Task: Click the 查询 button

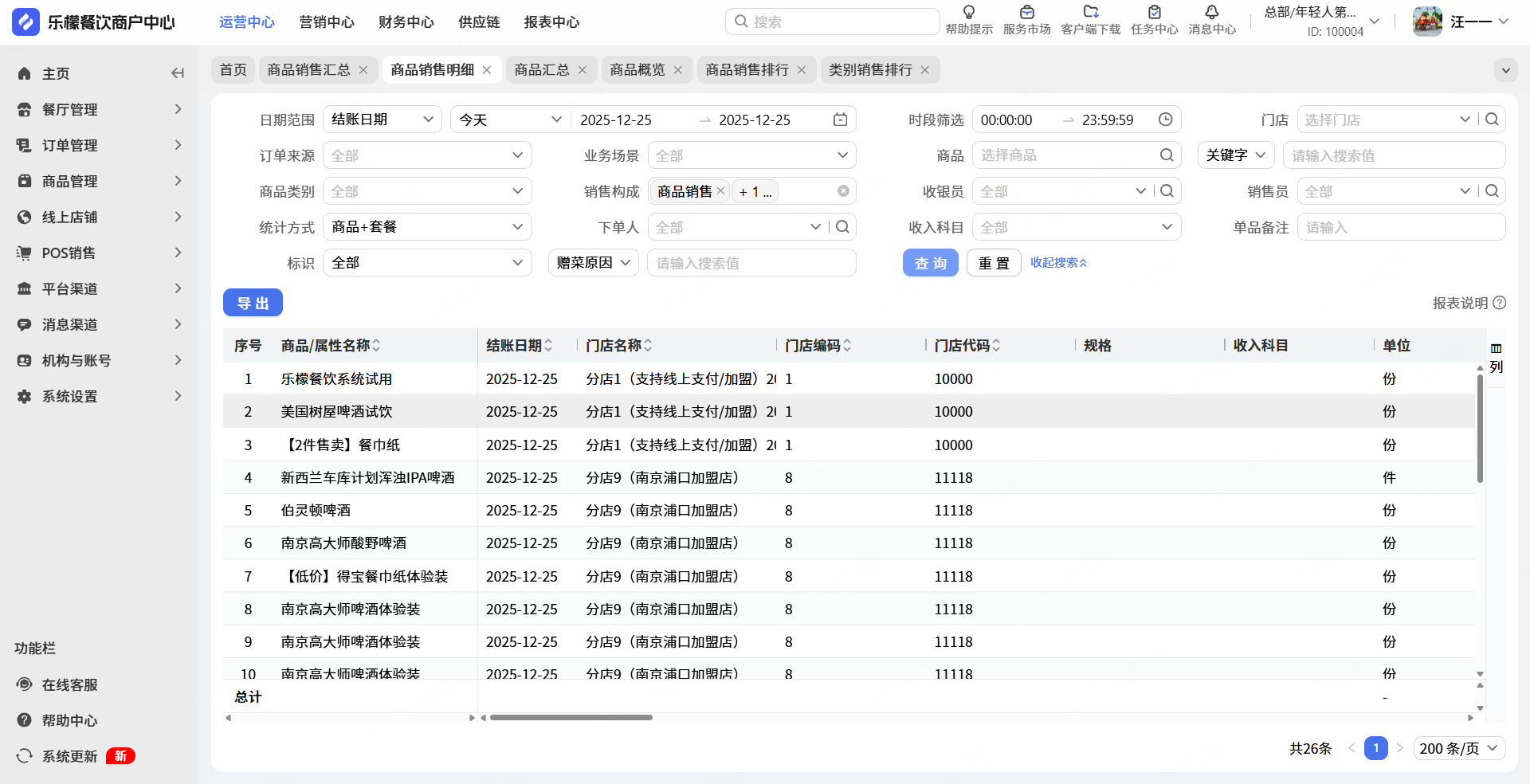Action: (930, 263)
